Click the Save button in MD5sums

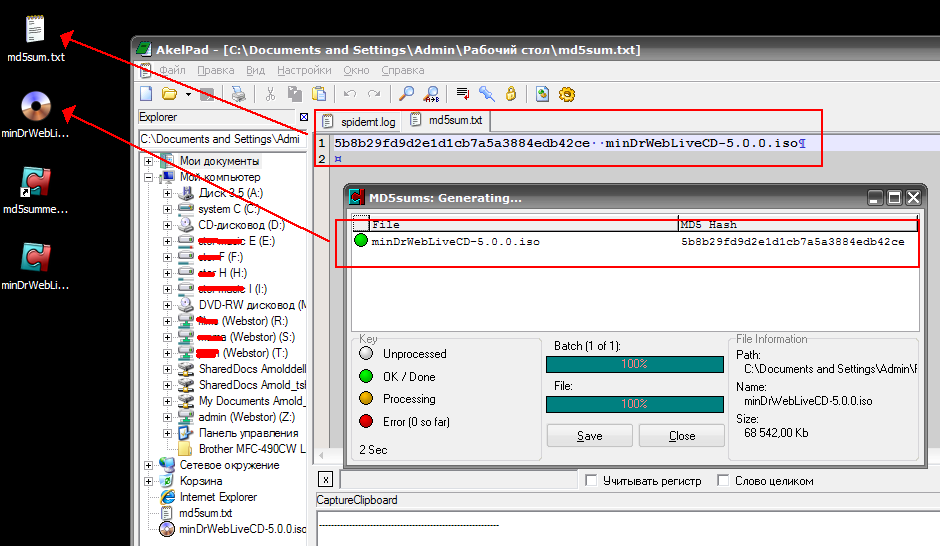click(589, 436)
